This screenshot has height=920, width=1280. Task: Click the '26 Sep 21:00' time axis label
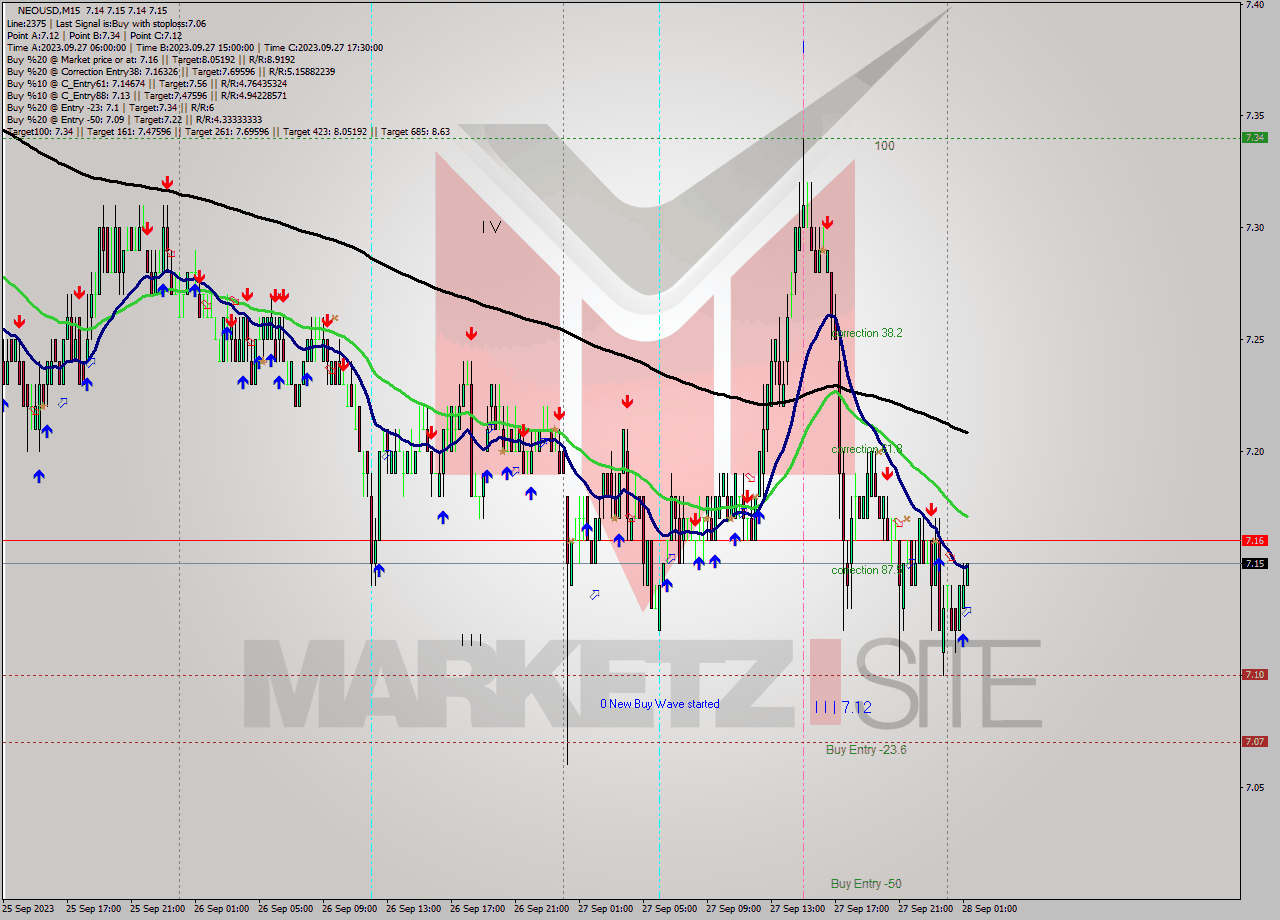click(x=540, y=909)
